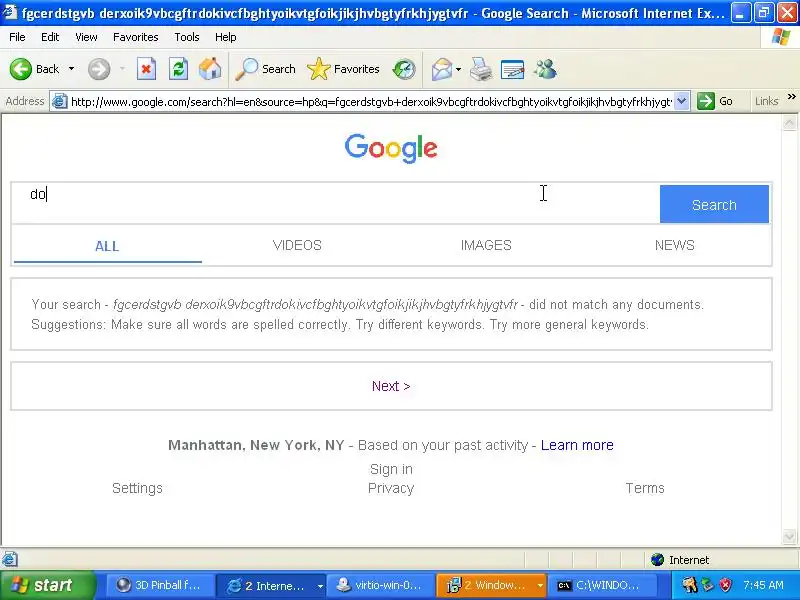Expand the Internet Explorer taskbar group arrow
The height and width of the screenshot is (600, 800).
(x=320, y=586)
